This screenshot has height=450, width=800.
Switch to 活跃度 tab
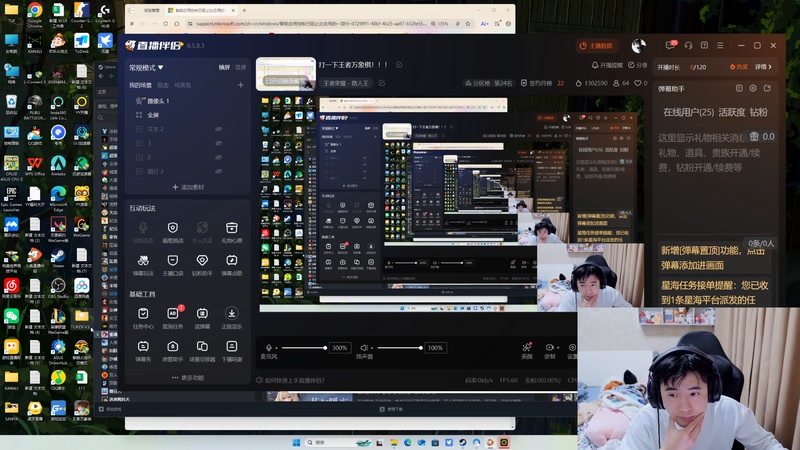coord(732,112)
